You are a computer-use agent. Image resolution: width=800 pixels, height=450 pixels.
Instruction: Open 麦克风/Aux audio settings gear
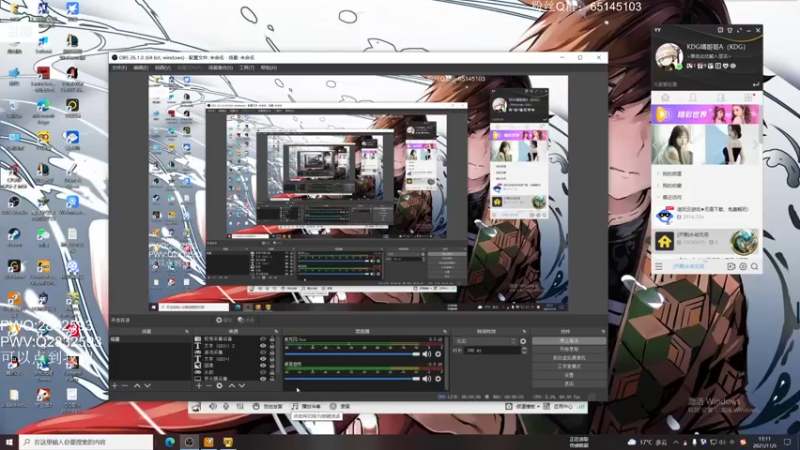(438, 354)
